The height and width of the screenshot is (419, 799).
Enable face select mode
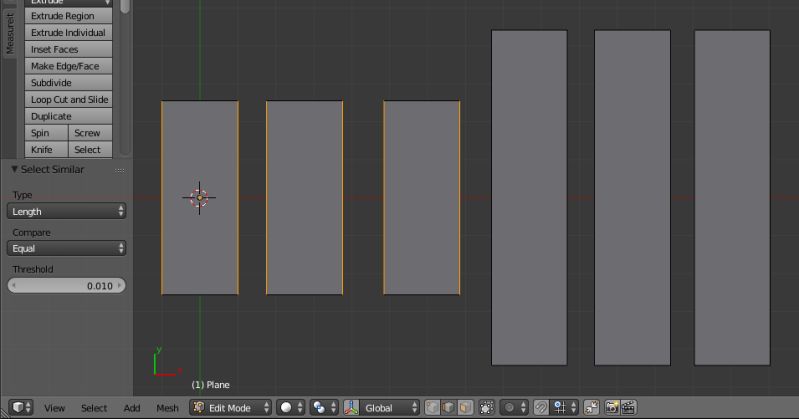coord(465,407)
